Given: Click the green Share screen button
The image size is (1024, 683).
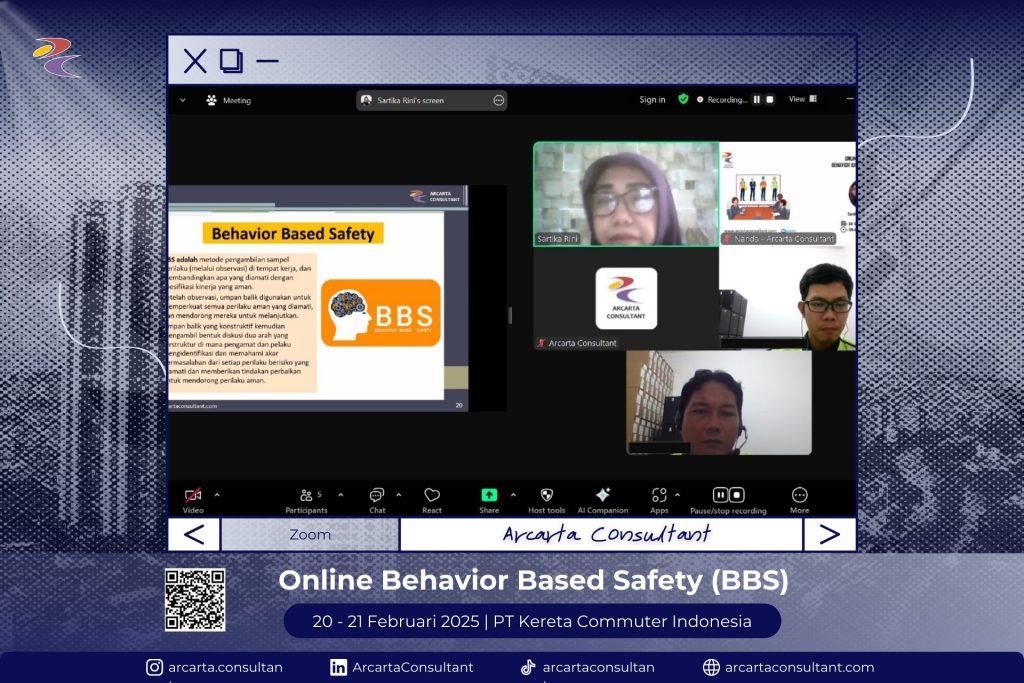Looking at the screenshot, I should pyautogui.click(x=489, y=496).
